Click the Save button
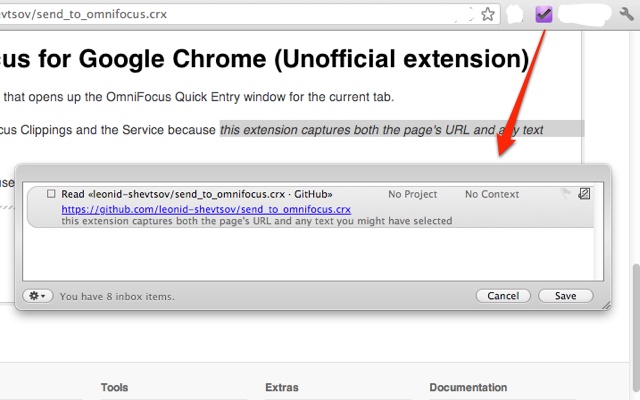The width and height of the screenshot is (640, 400). pyautogui.click(x=565, y=296)
